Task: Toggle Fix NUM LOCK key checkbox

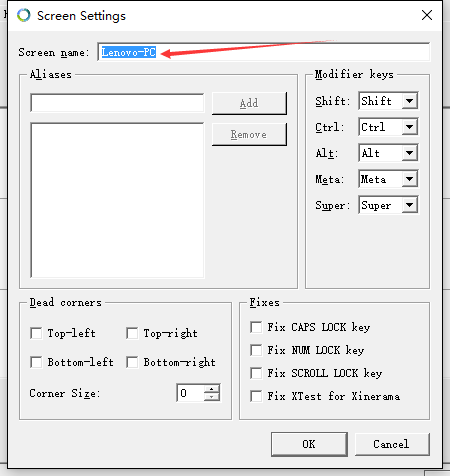Action: [256, 350]
